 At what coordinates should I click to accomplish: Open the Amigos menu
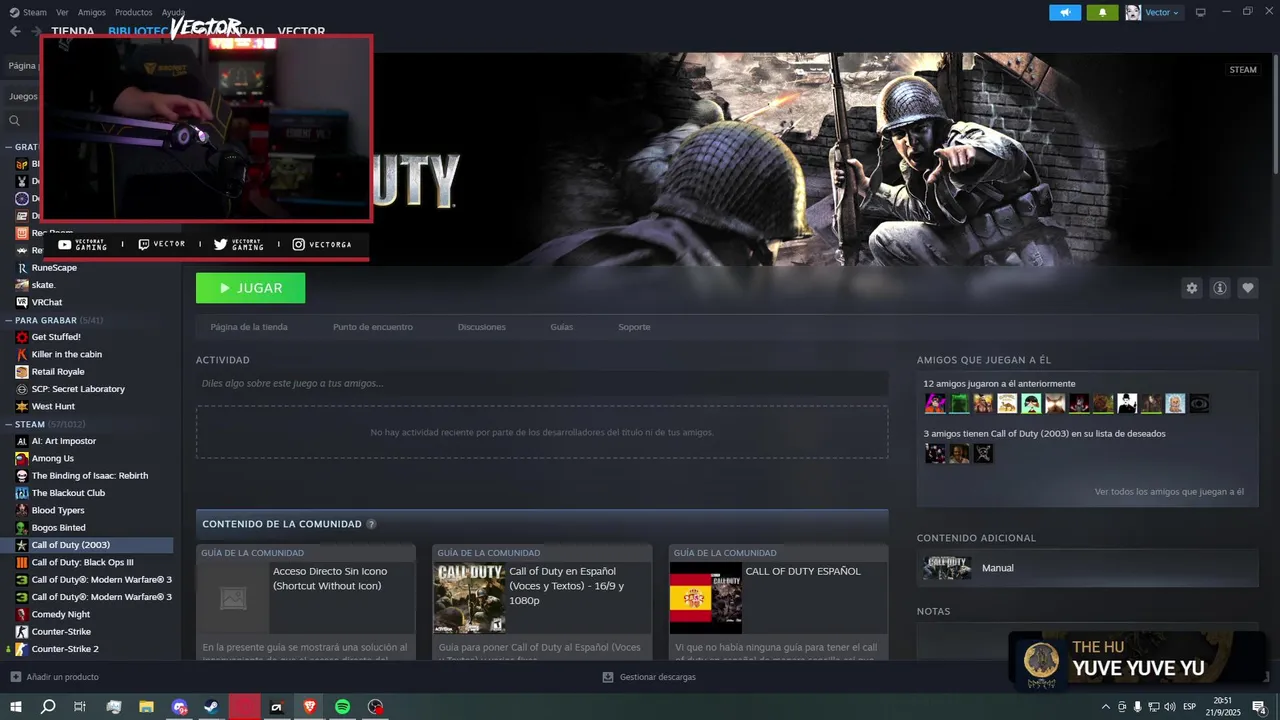tap(92, 12)
